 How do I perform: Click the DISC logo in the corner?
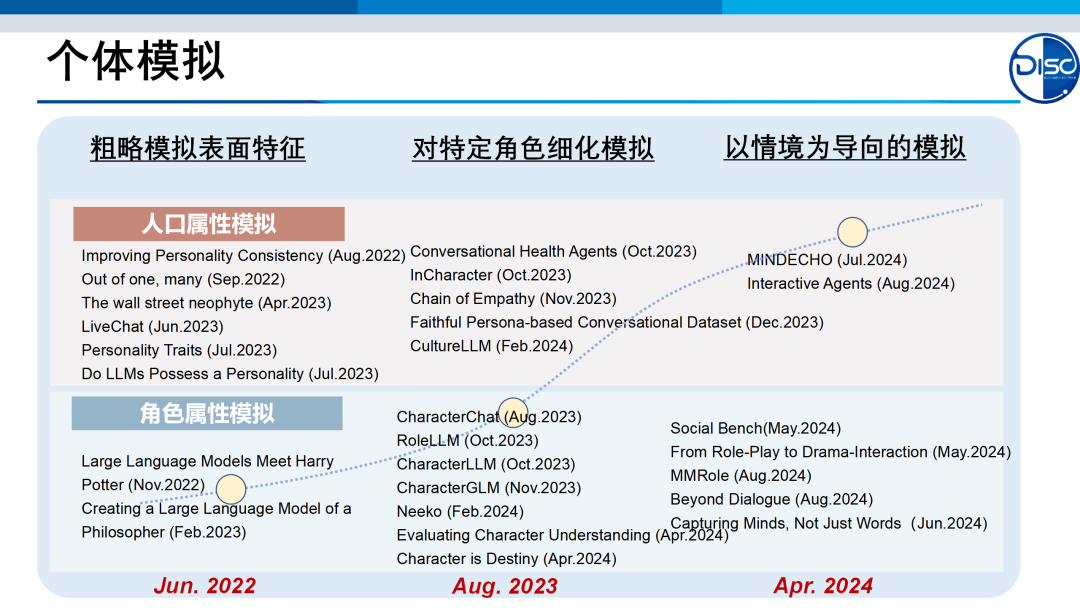[1044, 68]
